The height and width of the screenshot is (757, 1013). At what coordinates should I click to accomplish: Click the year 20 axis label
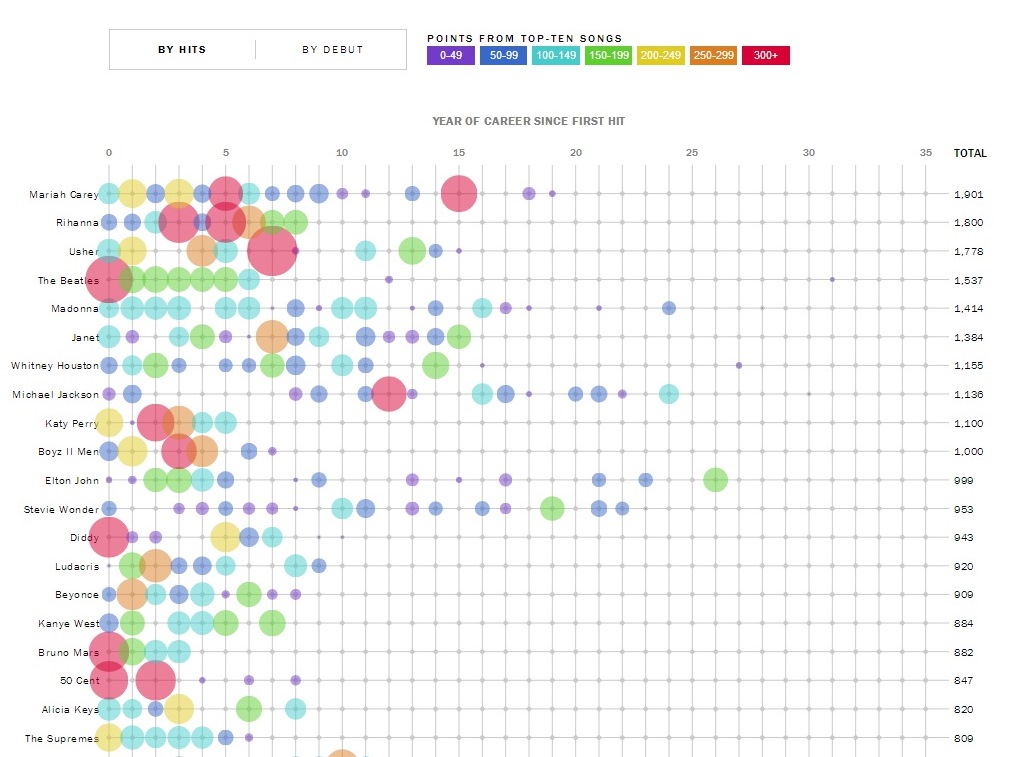click(576, 152)
